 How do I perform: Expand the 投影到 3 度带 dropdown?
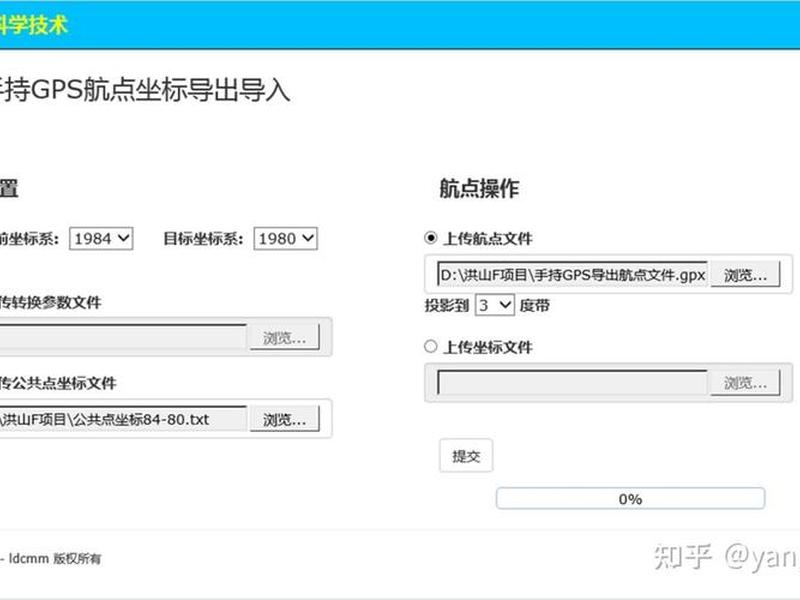click(494, 305)
